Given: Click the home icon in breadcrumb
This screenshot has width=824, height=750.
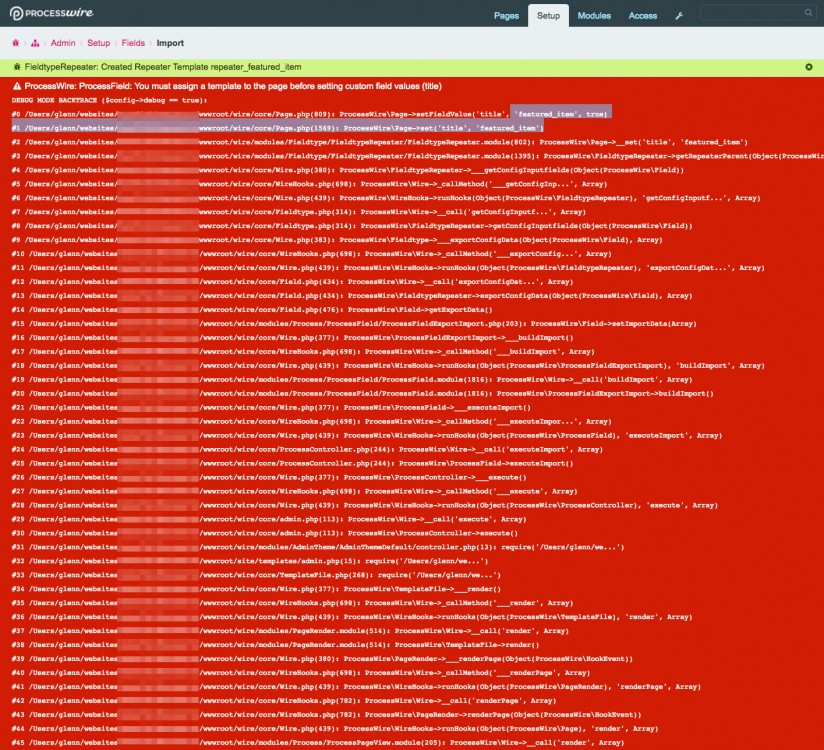Looking at the screenshot, I should (15, 44).
